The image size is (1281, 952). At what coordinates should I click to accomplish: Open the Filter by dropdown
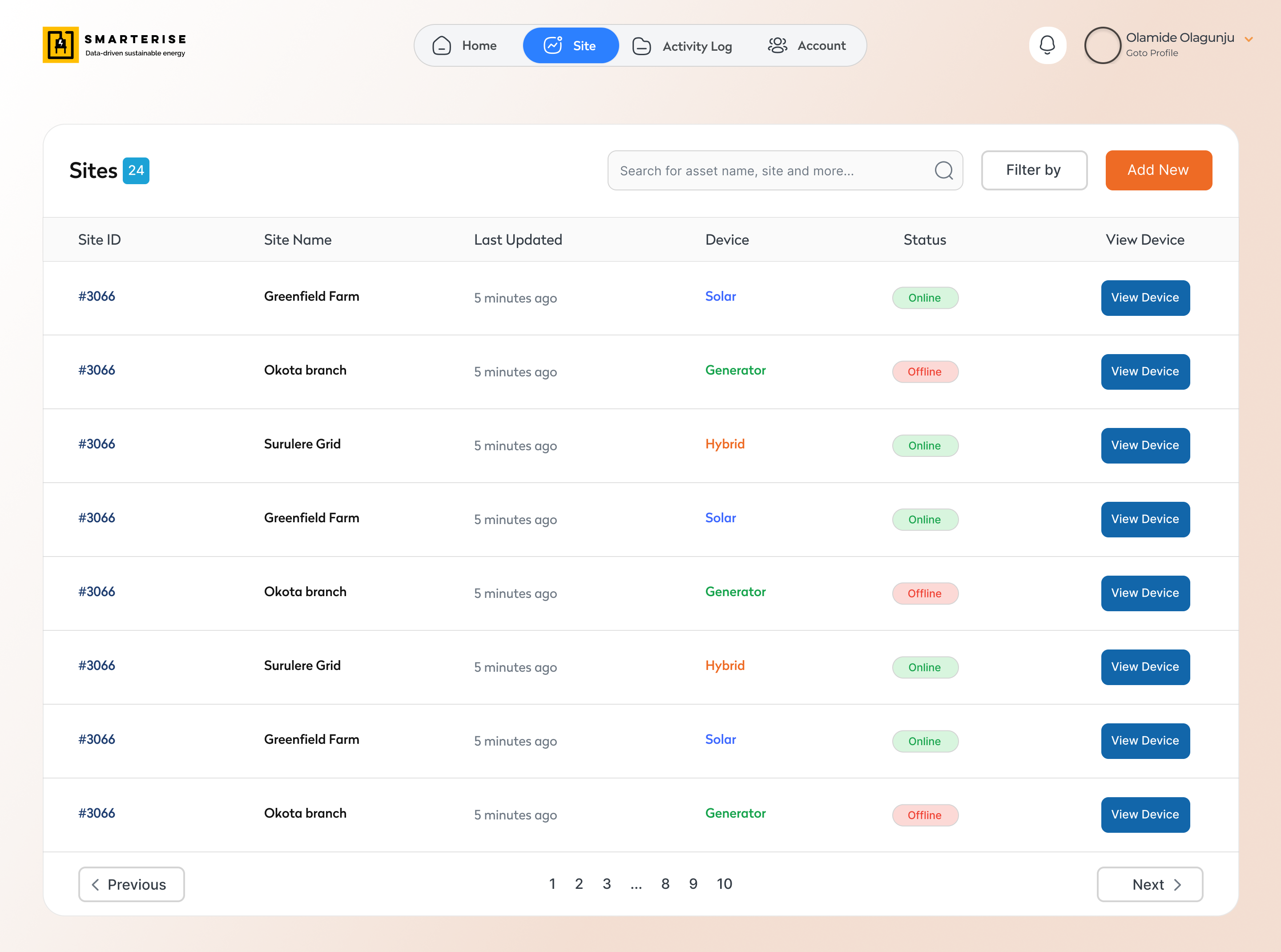[1034, 170]
